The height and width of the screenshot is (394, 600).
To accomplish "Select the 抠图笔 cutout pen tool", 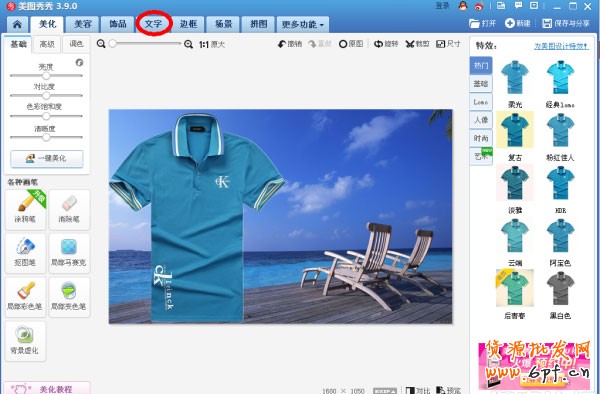I will click(25, 253).
